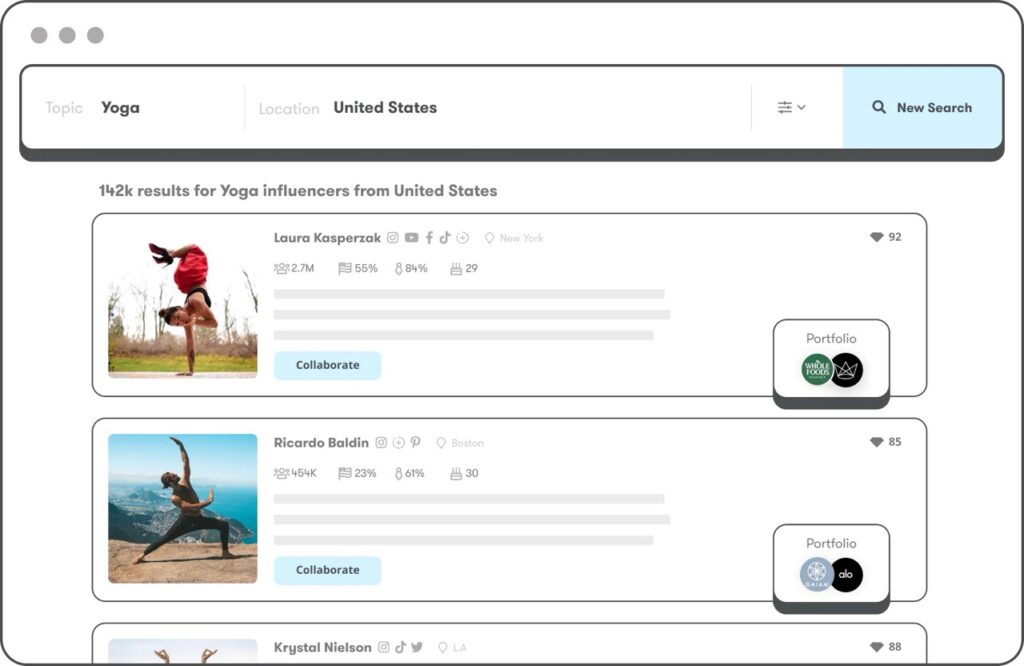The height and width of the screenshot is (666, 1024).
Task: Click the score value 88
Action: pos(895,647)
